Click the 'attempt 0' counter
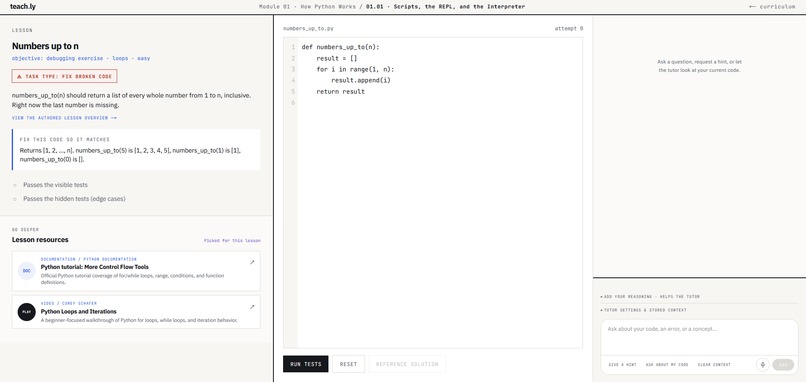 tap(569, 29)
